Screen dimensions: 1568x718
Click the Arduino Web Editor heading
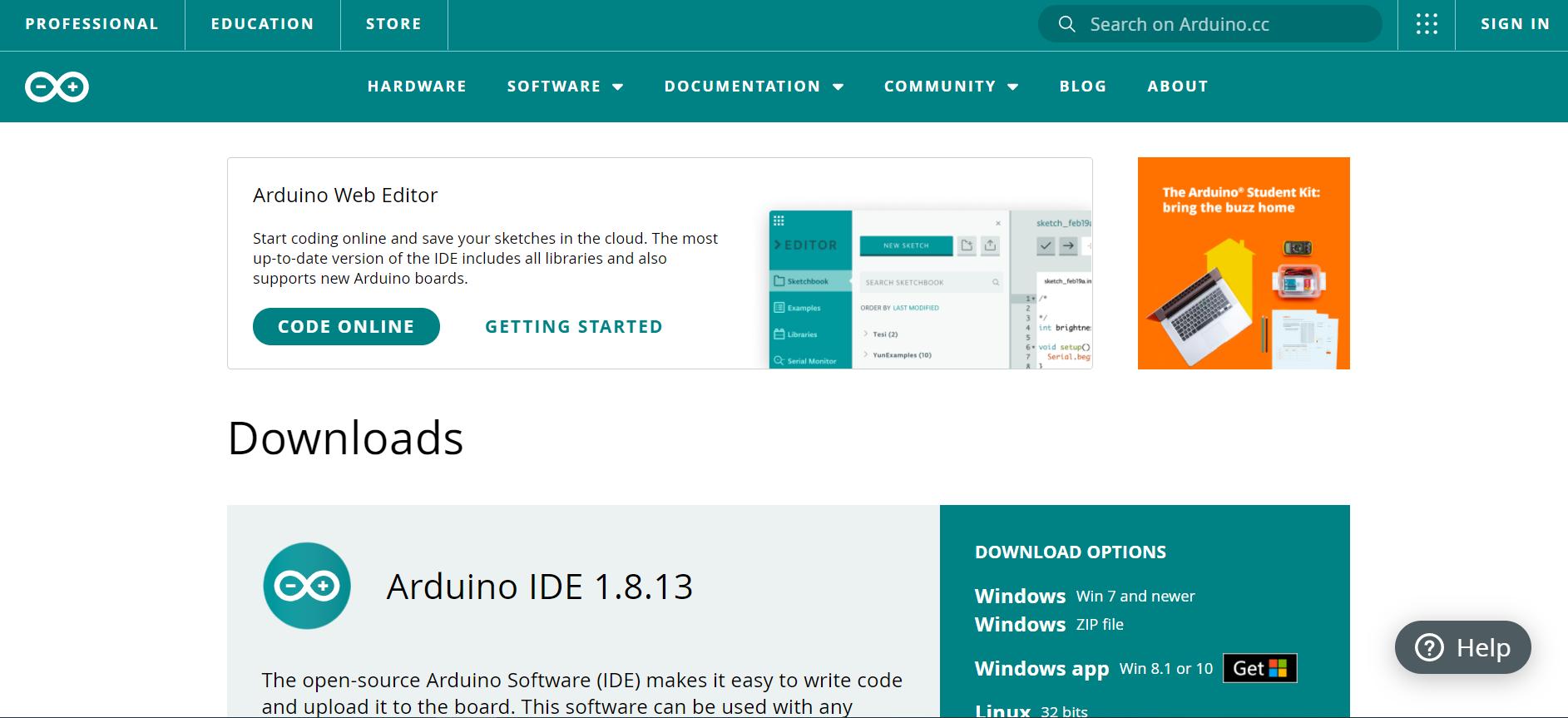click(345, 195)
